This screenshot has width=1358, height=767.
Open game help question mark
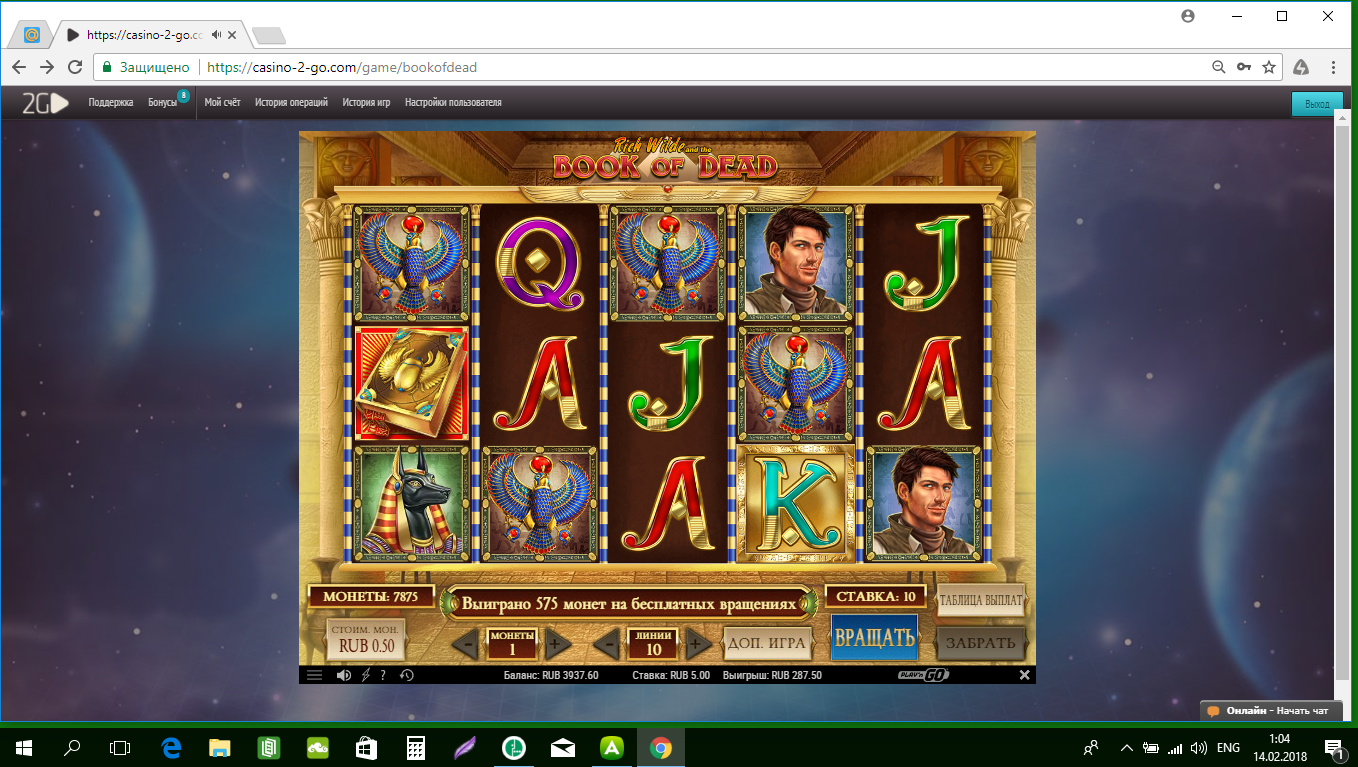click(x=383, y=675)
